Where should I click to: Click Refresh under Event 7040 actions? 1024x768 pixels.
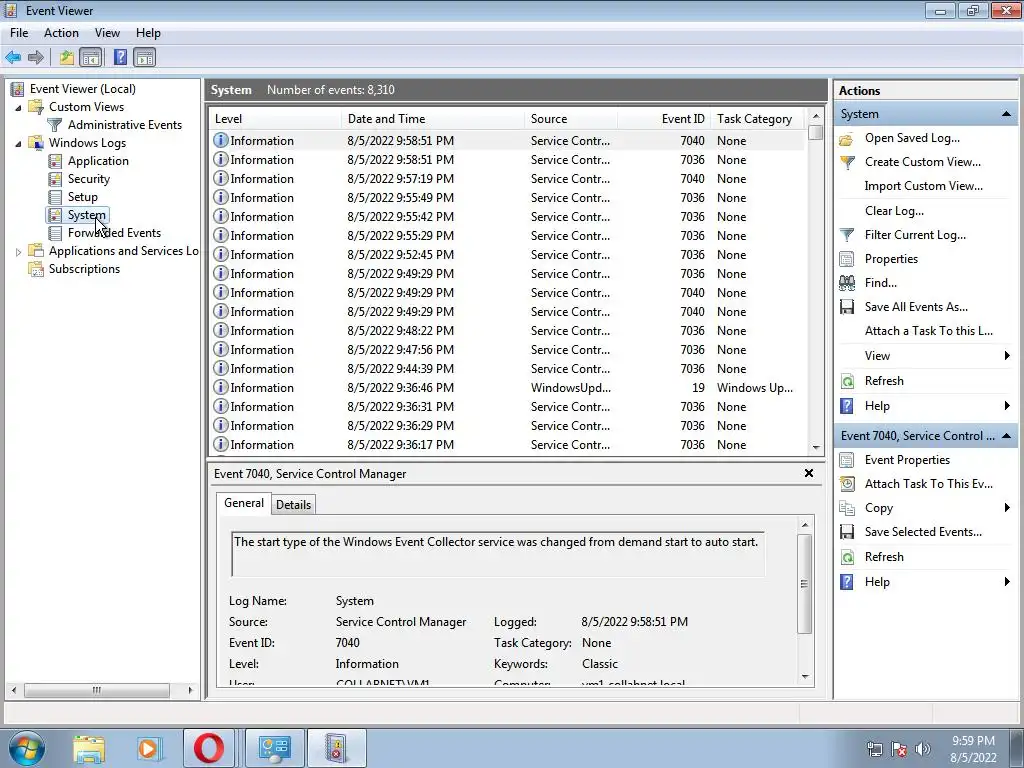tap(884, 557)
